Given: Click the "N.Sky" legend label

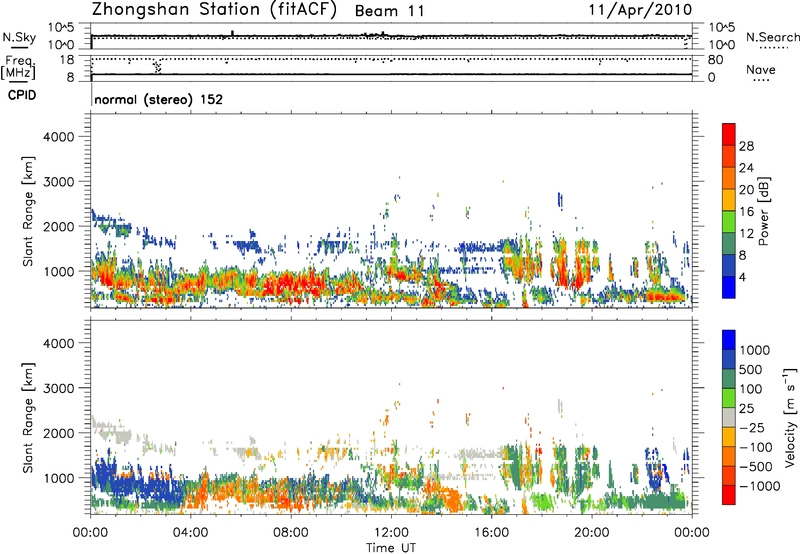Looking at the screenshot, I should click(x=19, y=37).
